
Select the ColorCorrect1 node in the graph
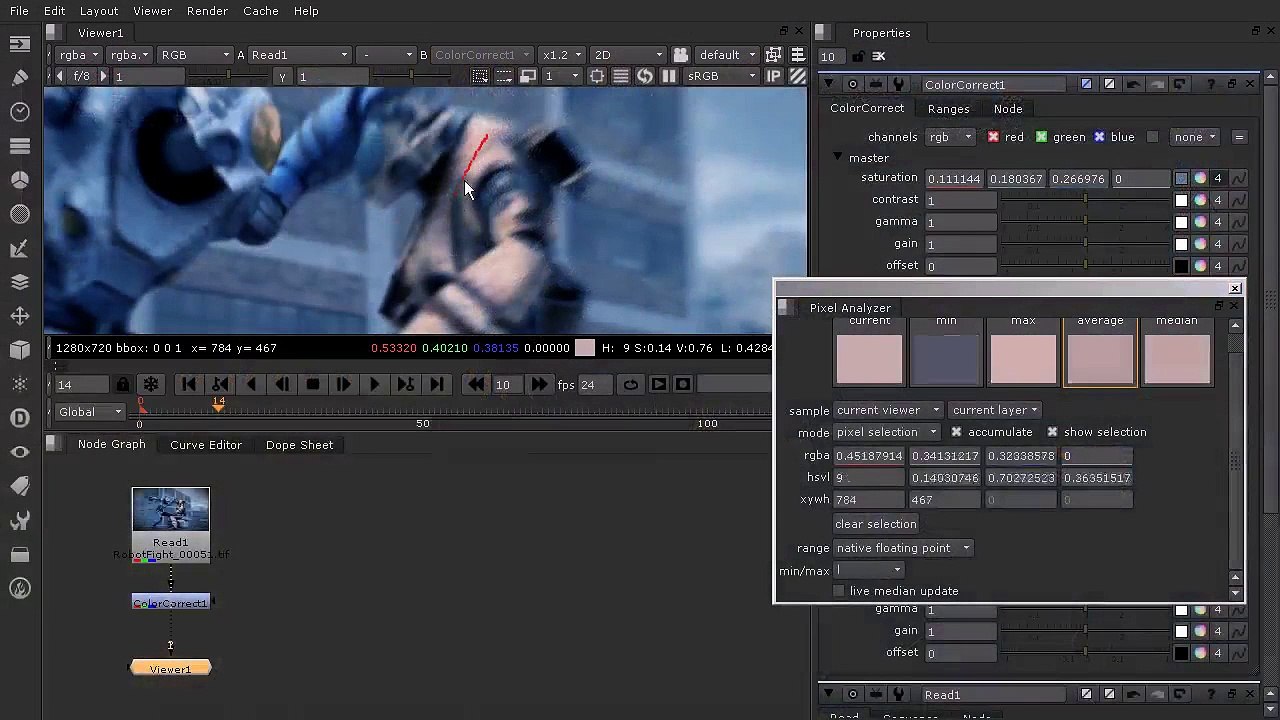pos(171,603)
